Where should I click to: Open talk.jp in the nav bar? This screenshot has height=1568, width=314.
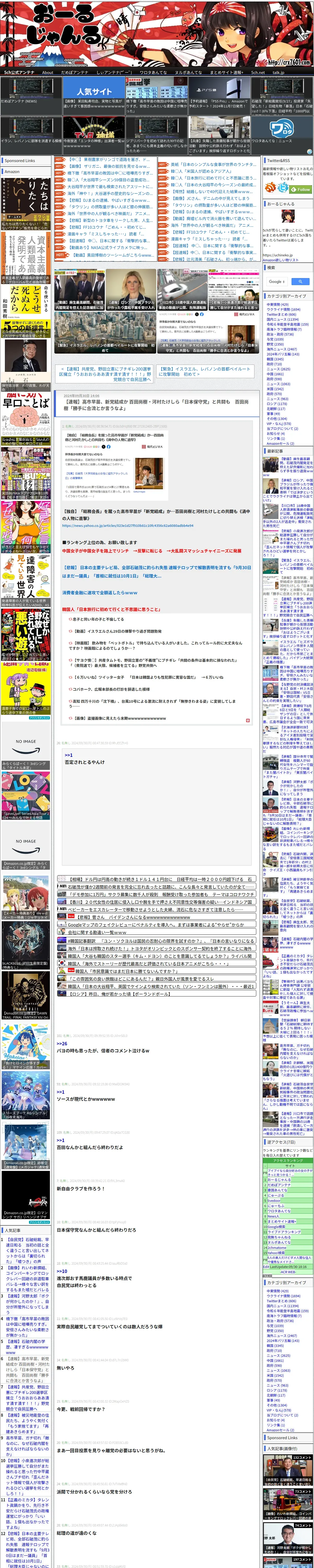pyautogui.click(x=278, y=72)
